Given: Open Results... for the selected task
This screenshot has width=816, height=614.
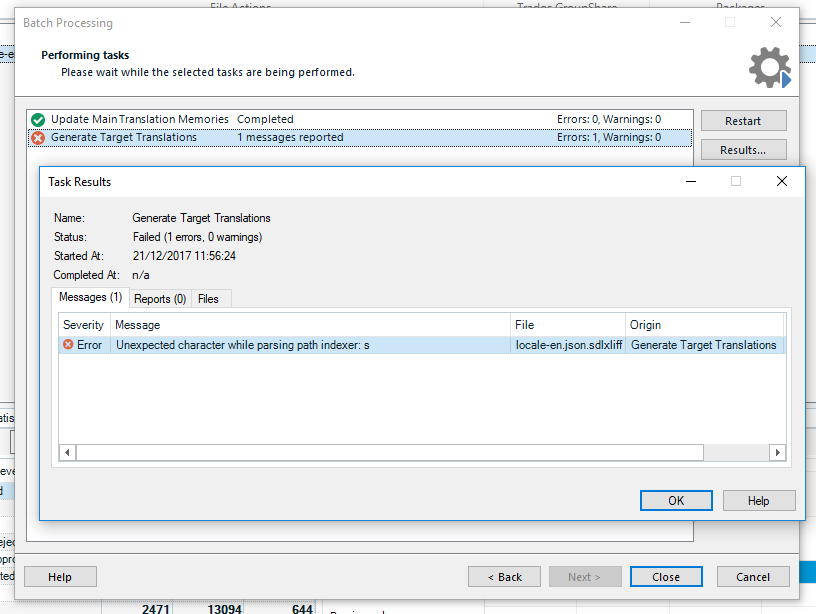Looking at the screenshot, I should click(x=743, y=150).
